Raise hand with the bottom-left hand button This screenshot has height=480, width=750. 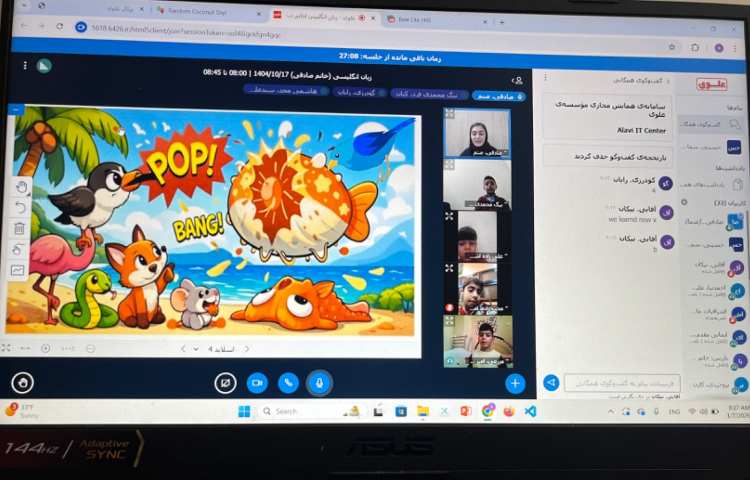22,382
